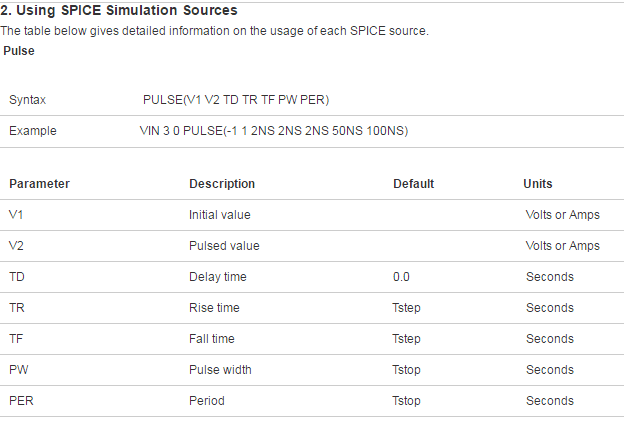The height and width of the screenshot is (442, 624).
Task: Click the 0.0 default value for delay time
Action: 401,277
